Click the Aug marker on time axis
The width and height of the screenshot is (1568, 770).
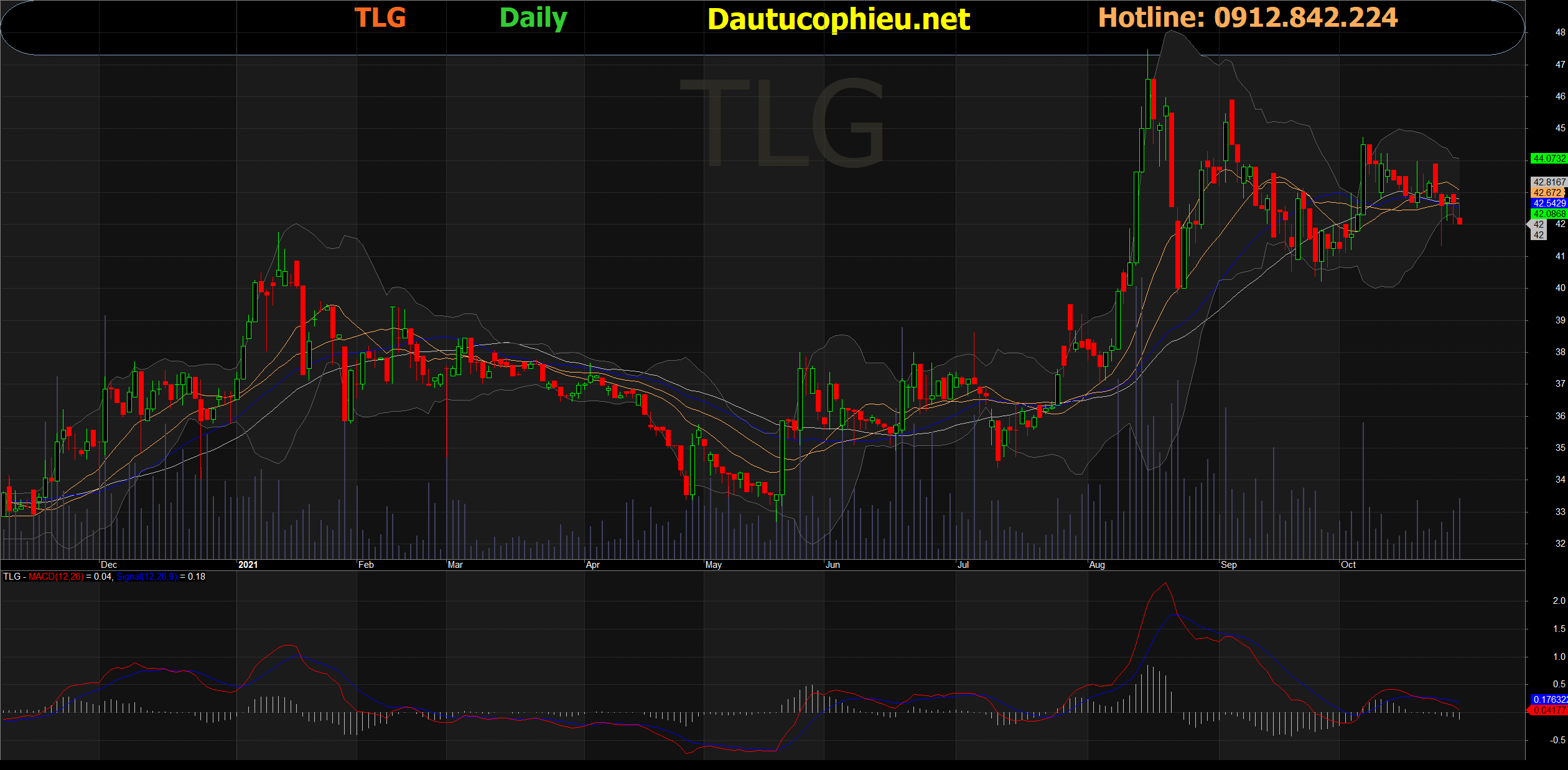1097,565
